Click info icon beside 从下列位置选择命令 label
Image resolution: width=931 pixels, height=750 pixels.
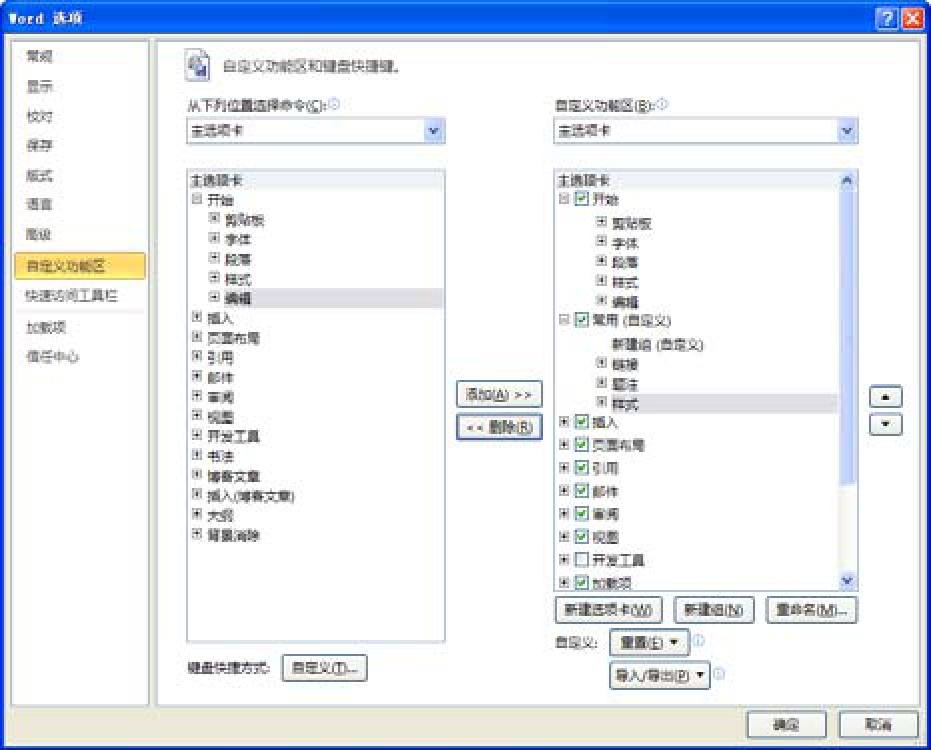334,104
